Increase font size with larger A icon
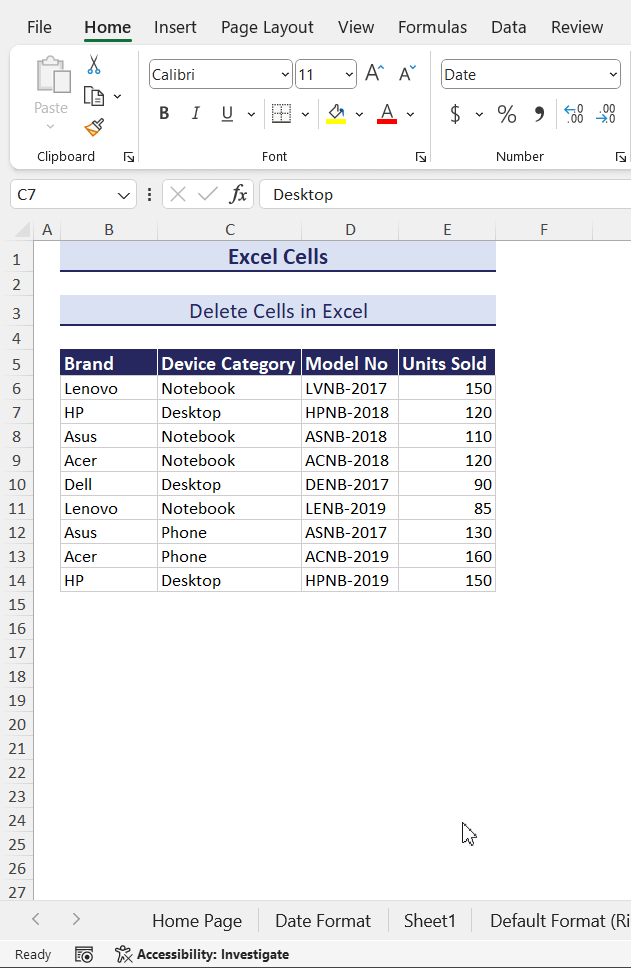This screenshot has width=631, height=968. click(374, 74)
